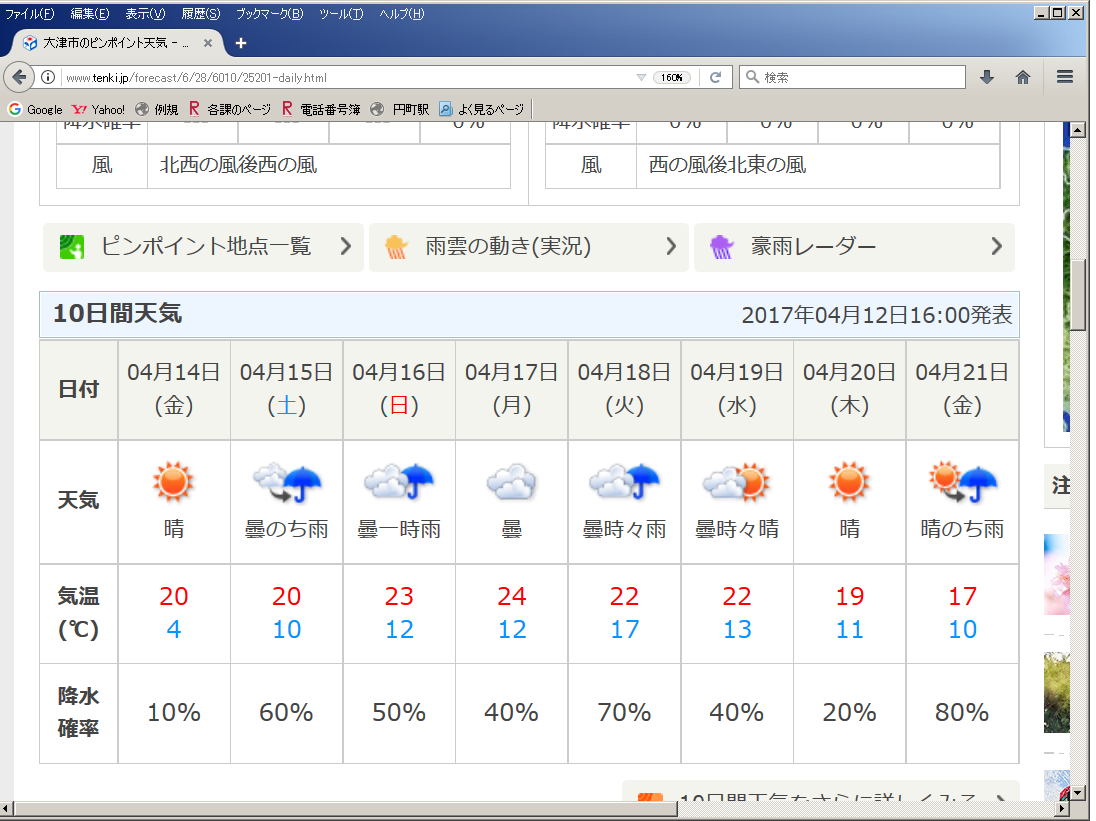
Task: Open the ファイル(F) menu
Action: pyautogui.click(x=29, y=13)
